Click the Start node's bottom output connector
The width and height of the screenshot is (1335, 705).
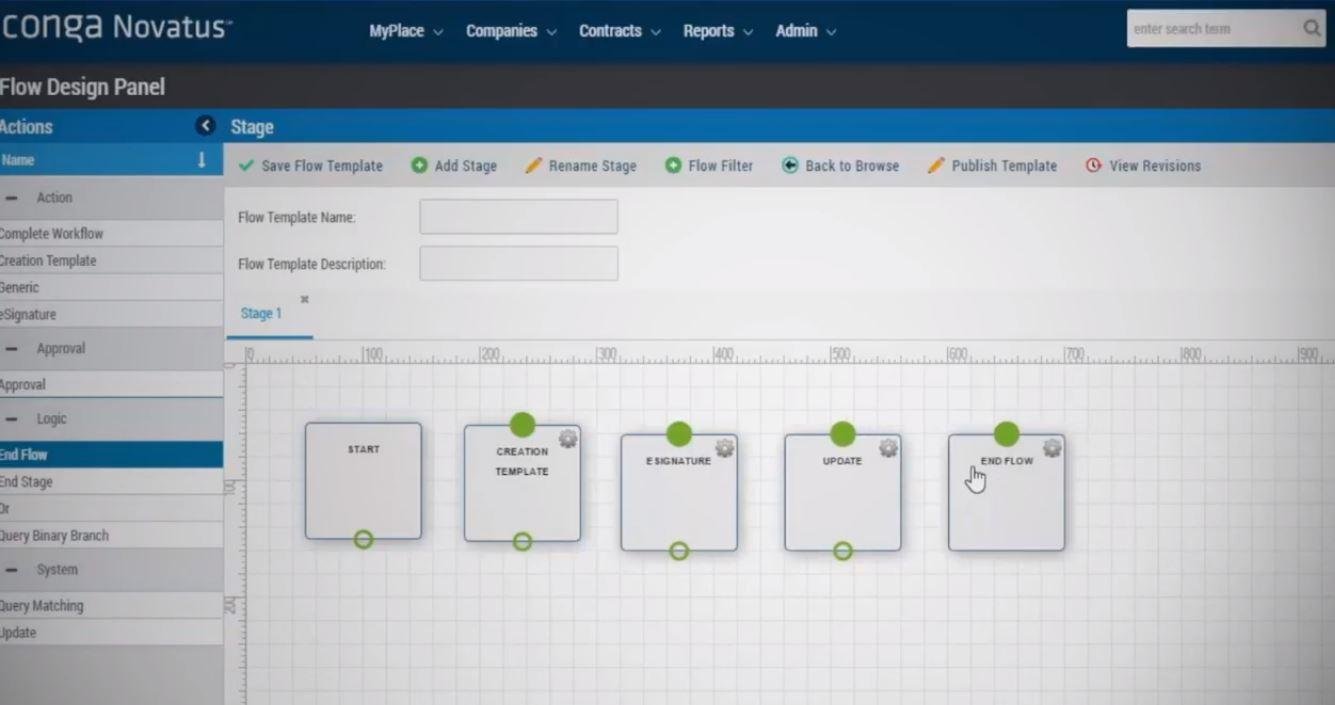tap(363, 539)
